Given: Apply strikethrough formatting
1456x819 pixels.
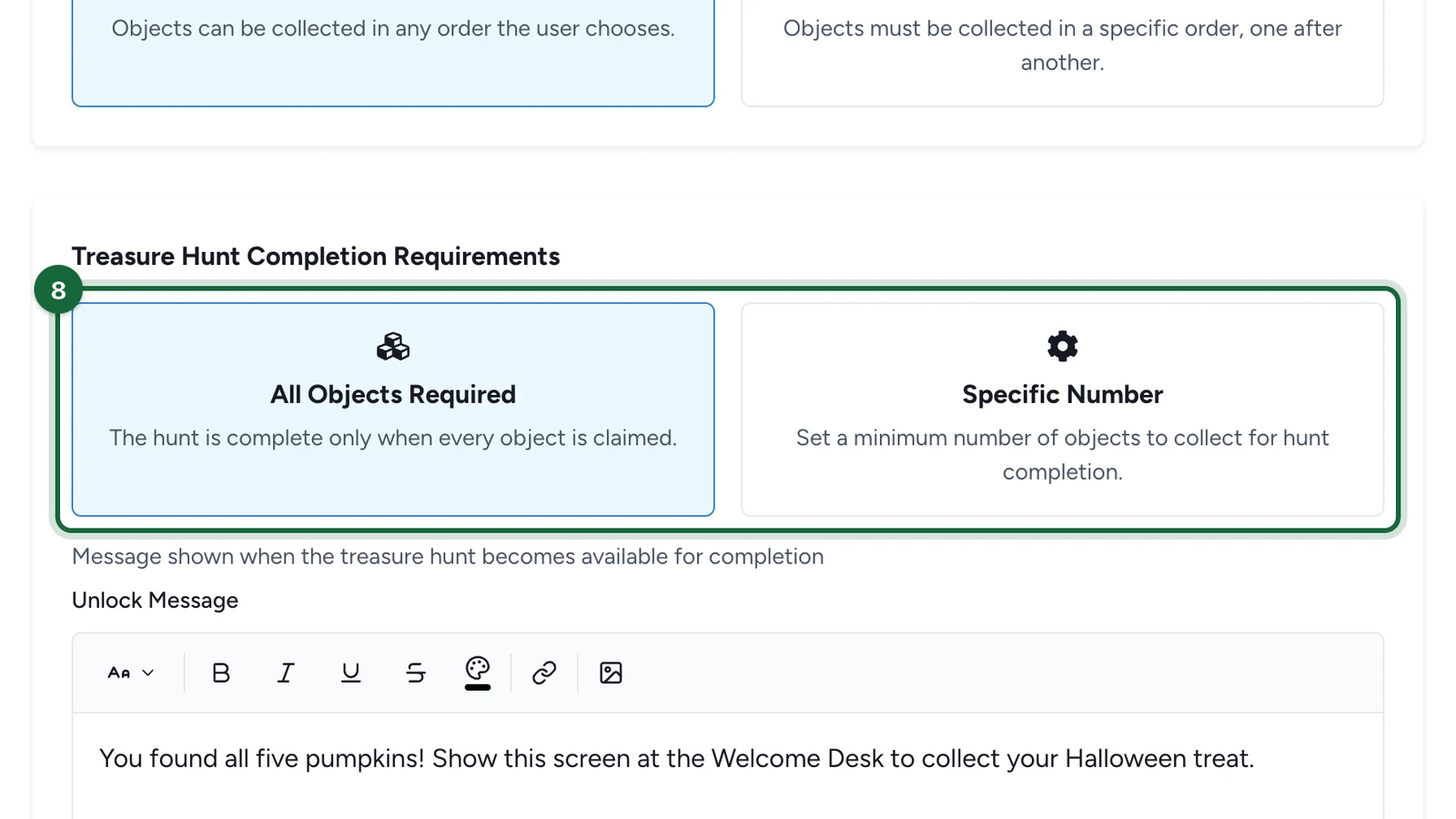Looking at the screenshot, I should 416,672.
